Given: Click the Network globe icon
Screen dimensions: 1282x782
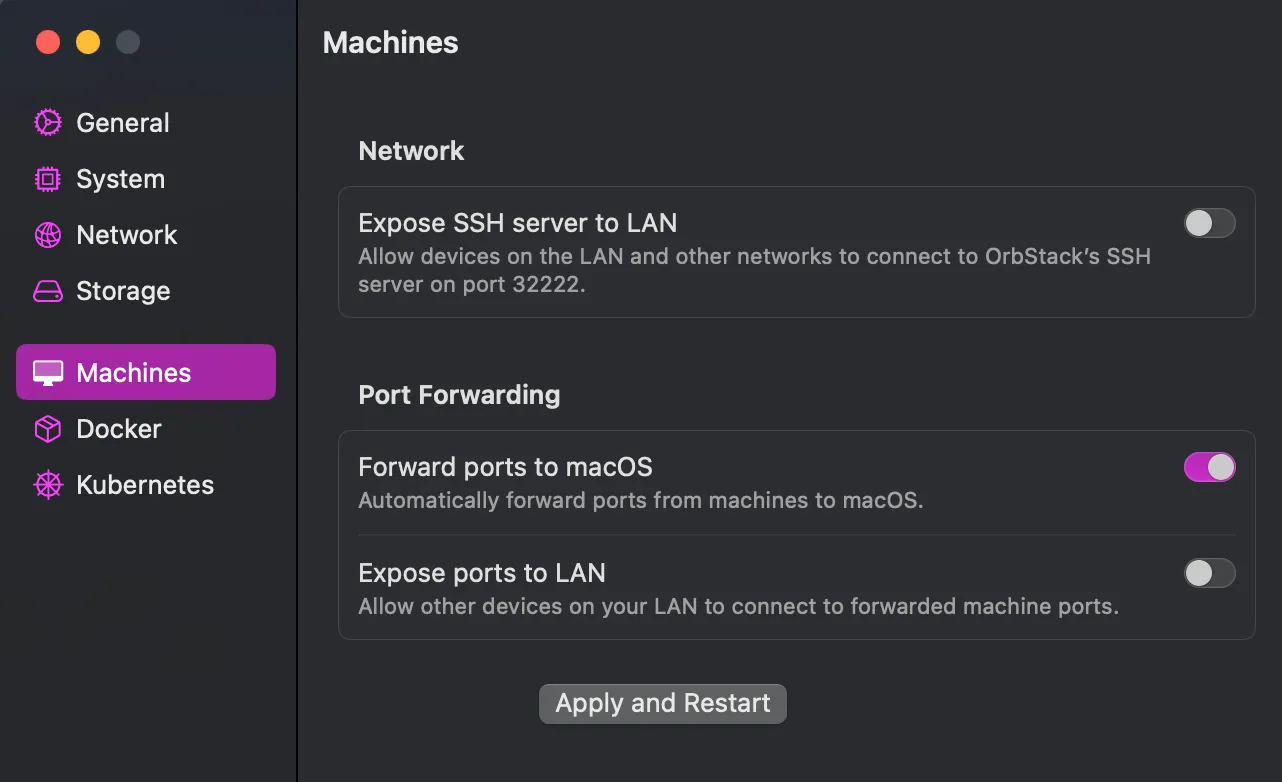Looking at the screenshot, I should click(48, 235).
